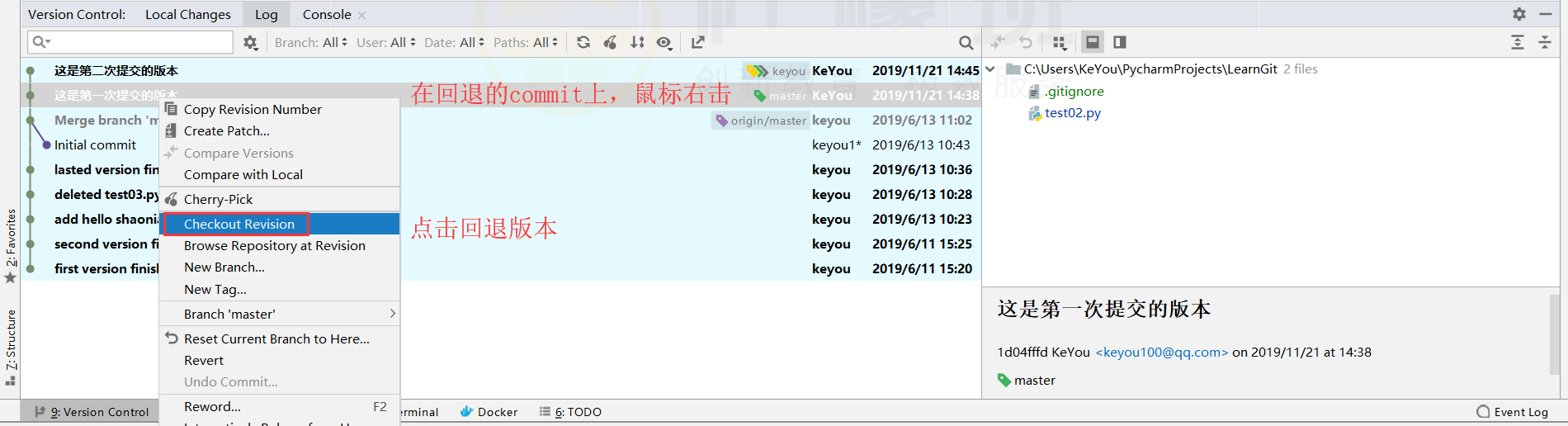Click Collapse All icon in changes pane

[x=1545, y=42]
